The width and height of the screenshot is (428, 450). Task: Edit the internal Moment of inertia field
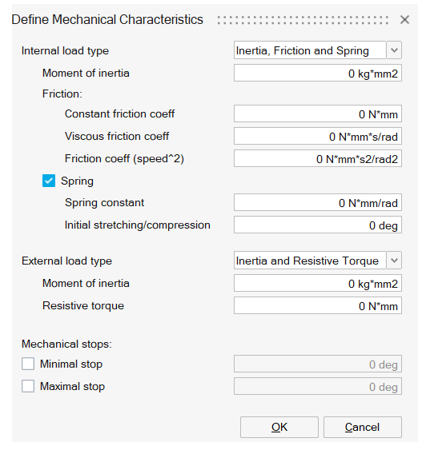pyautogui.click(x=318, y=73)
